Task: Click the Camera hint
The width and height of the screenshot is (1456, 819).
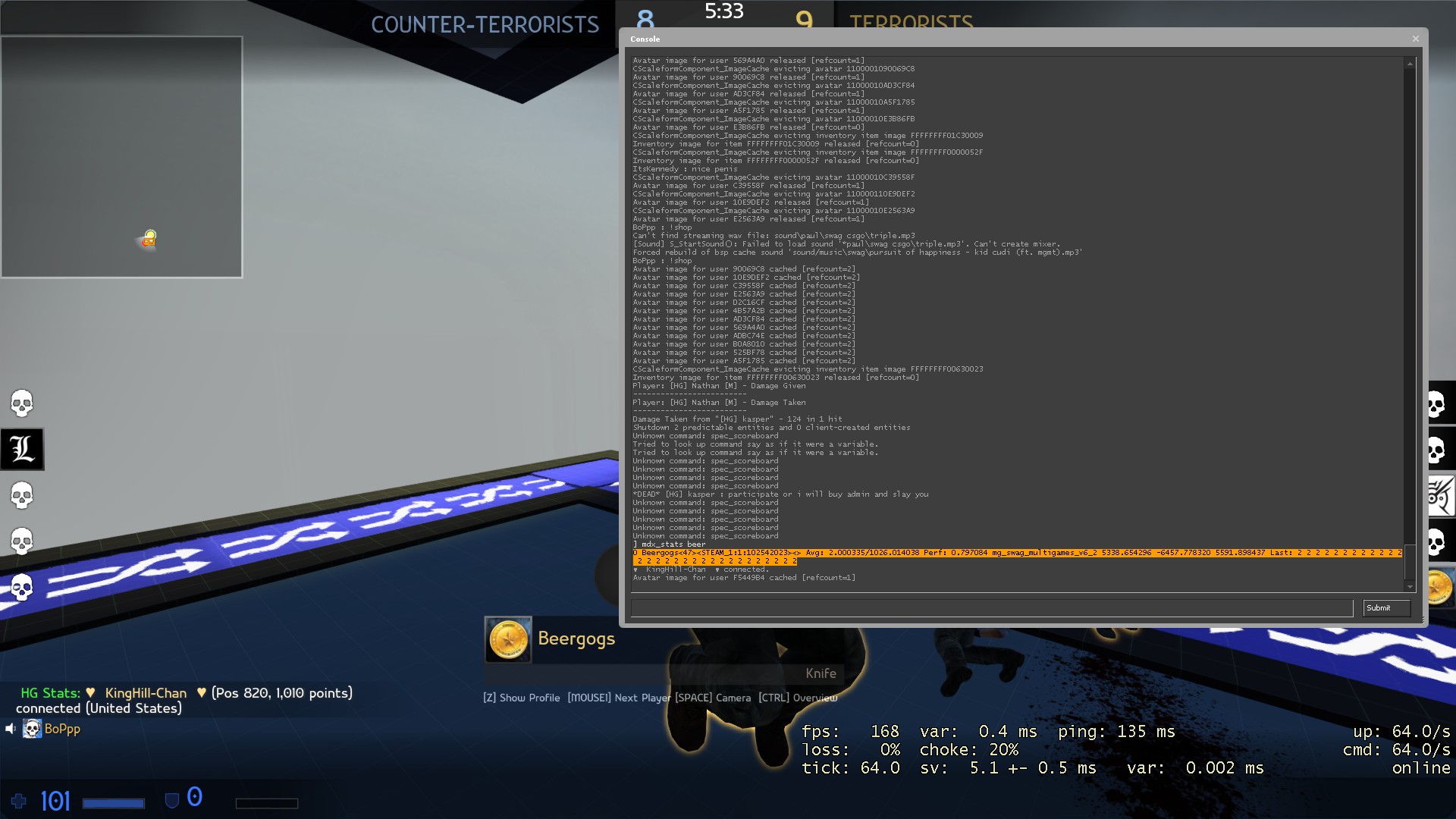Action: (713, 698)
